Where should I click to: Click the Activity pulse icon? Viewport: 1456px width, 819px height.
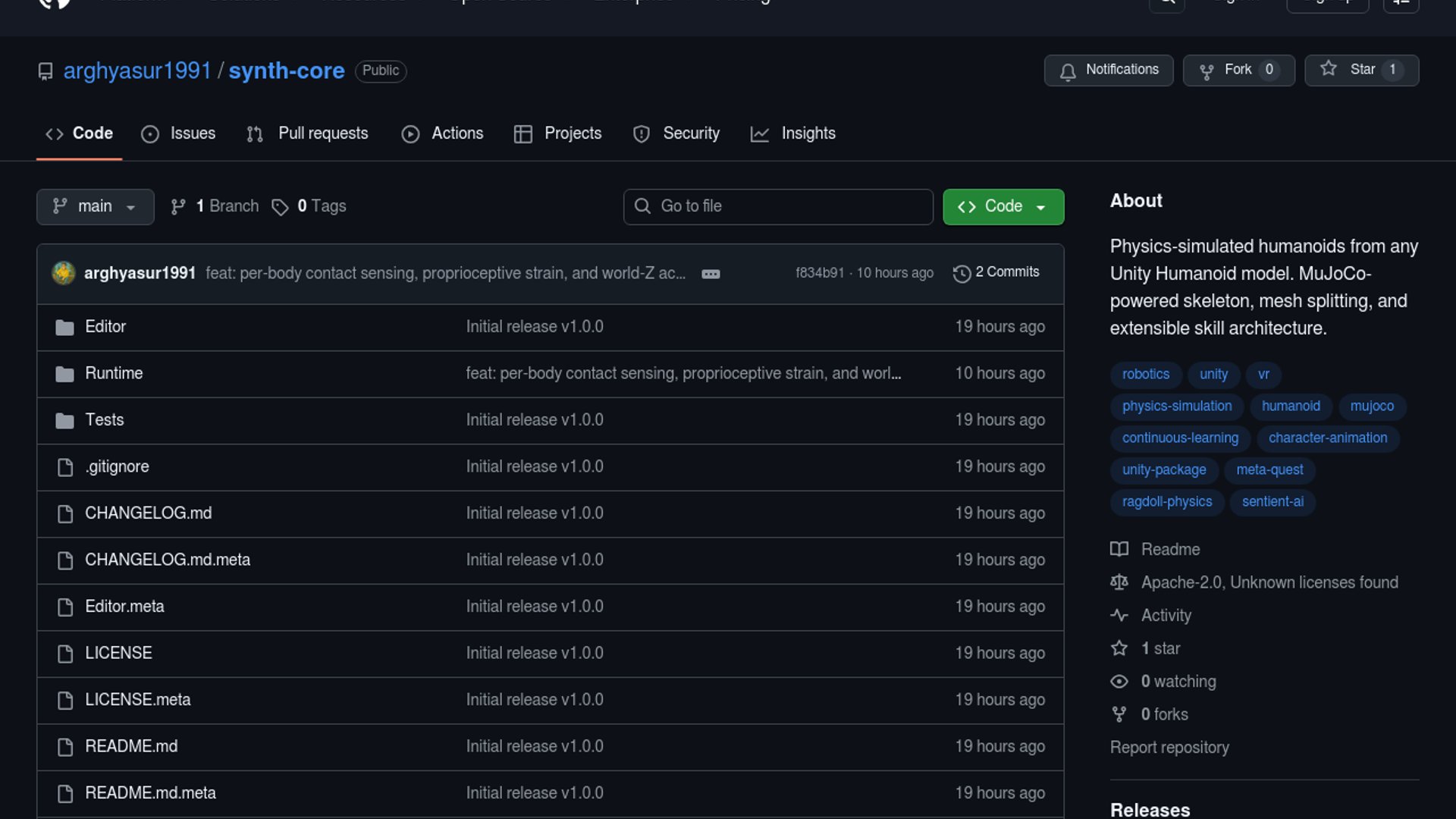[1119, 615]
